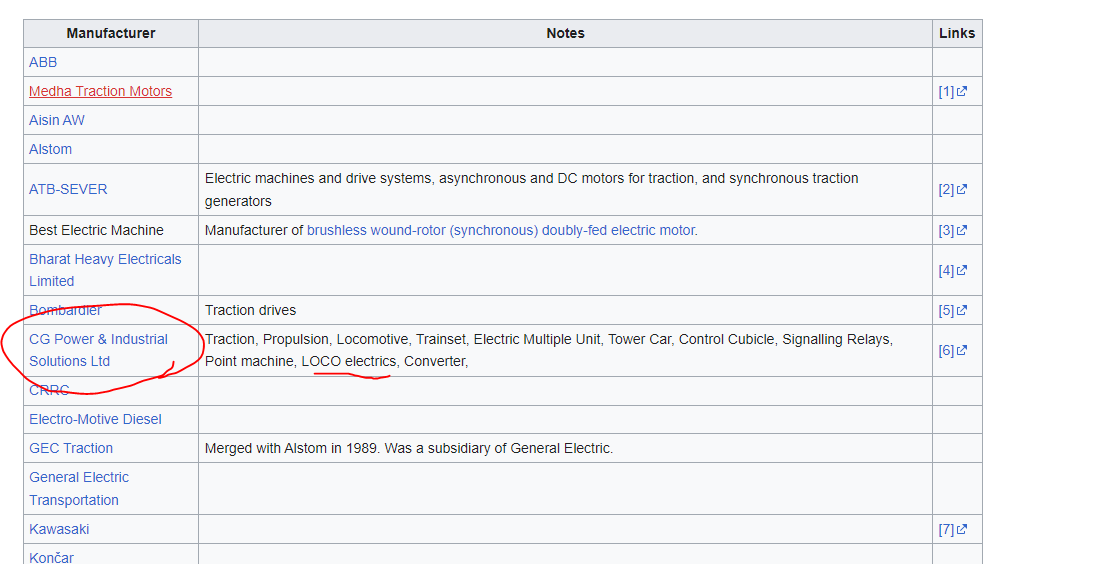Open the Aisin AW link
Image resolution: width=1111 pixels, height=564 pixels.
[57, 120]
